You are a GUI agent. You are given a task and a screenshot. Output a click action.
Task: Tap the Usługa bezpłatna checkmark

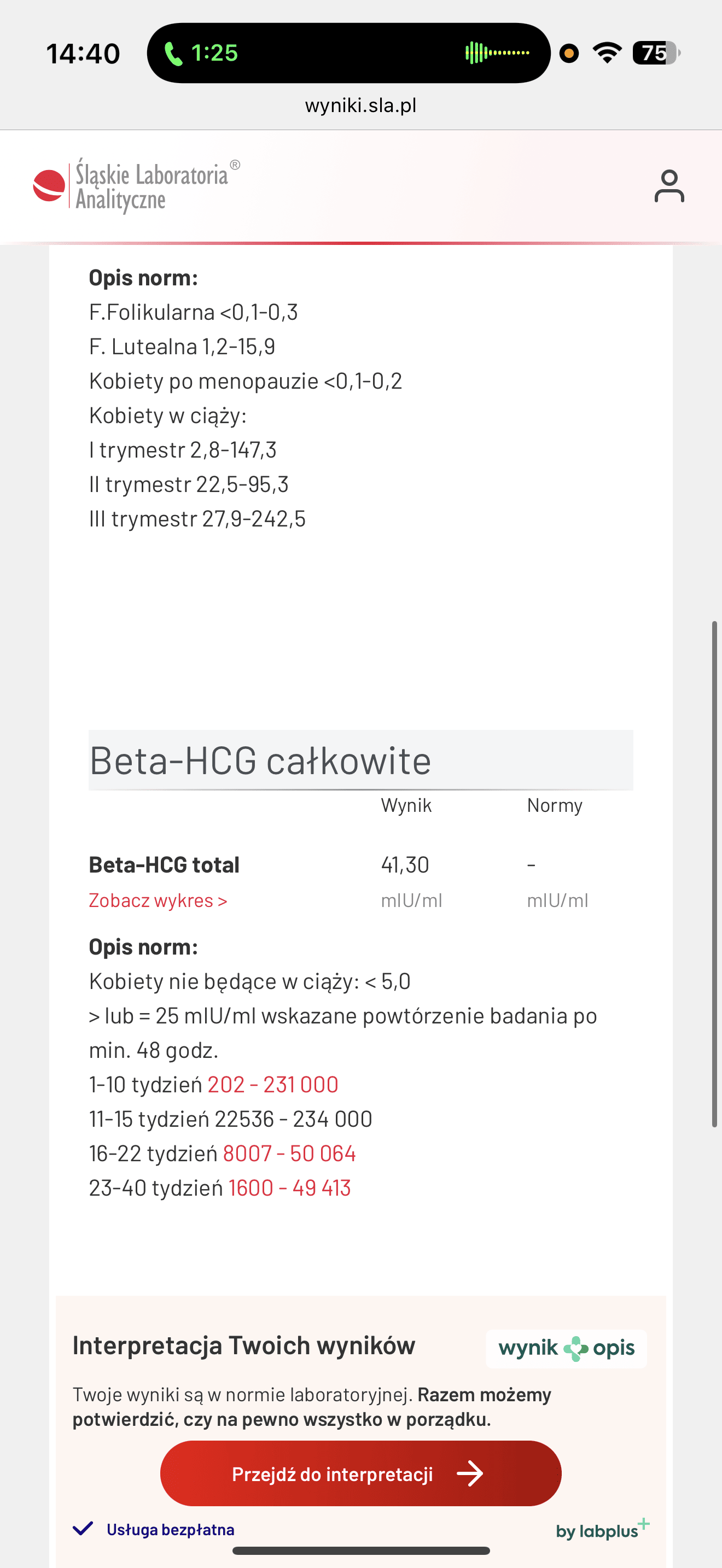tap(83, 1529)
